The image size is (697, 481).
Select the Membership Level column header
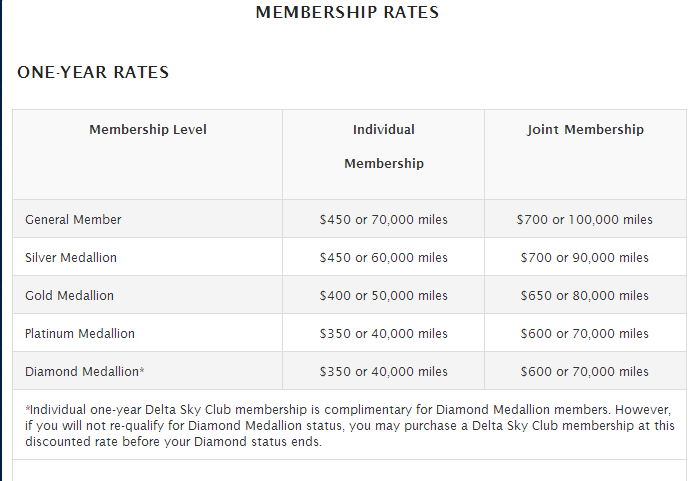click(x=148, y=129)
